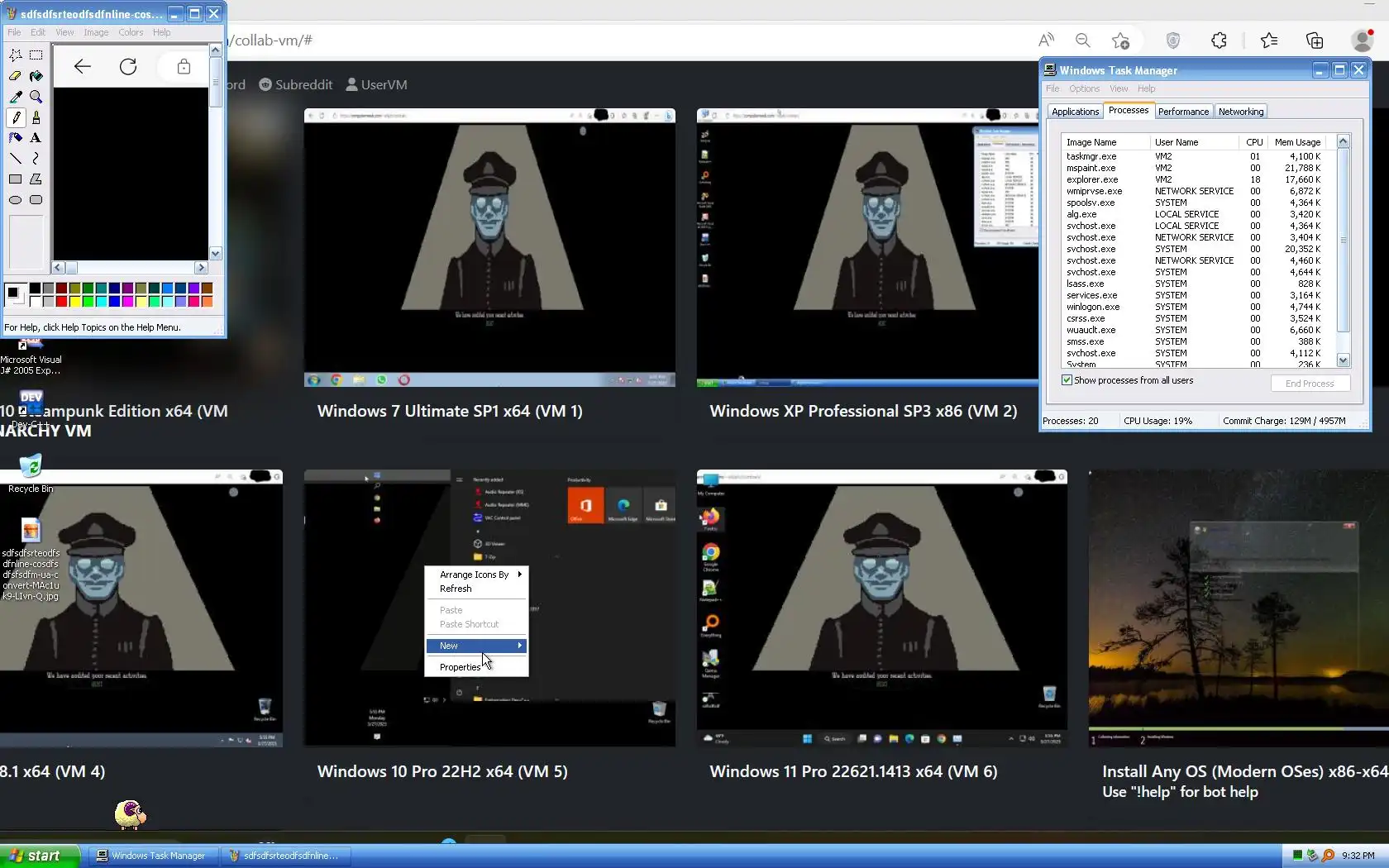Select the Free-Form Select tool in Paint
This screenshot has height=868, width=1389.
click(x=16, y=55)
